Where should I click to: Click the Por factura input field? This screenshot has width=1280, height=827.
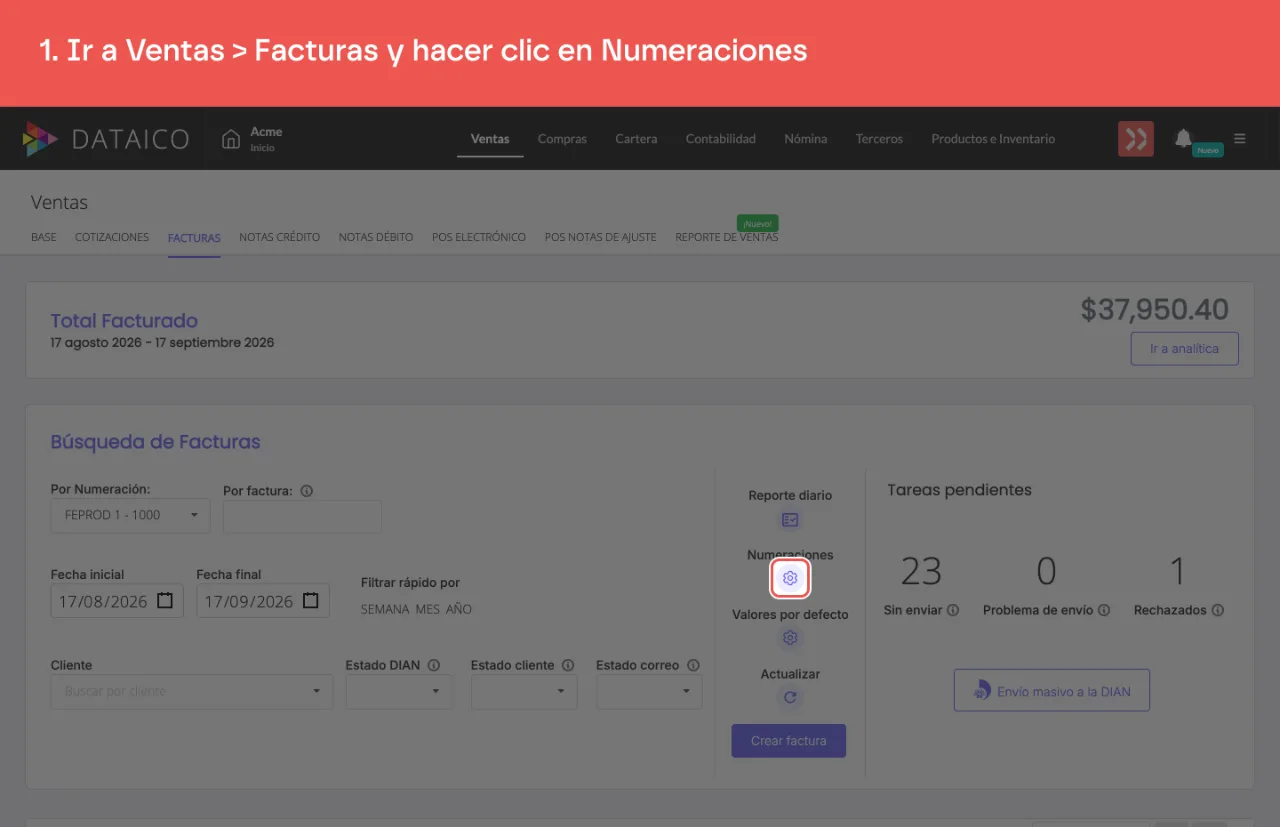302,517
